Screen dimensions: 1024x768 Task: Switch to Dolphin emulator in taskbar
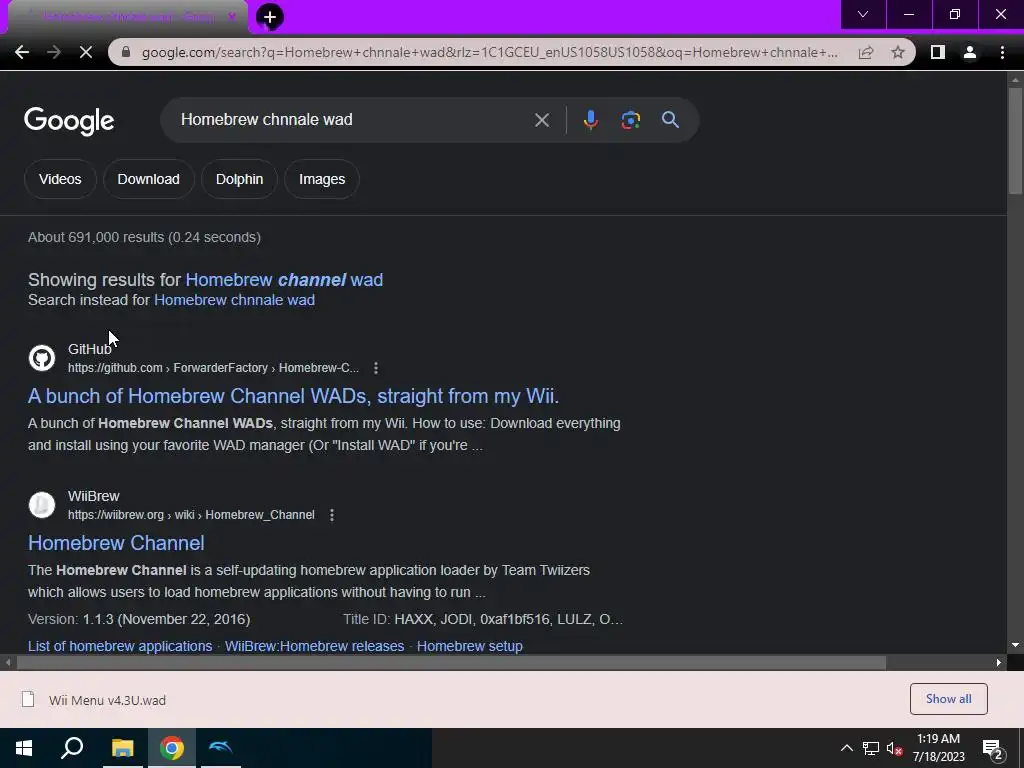[221, 748]
